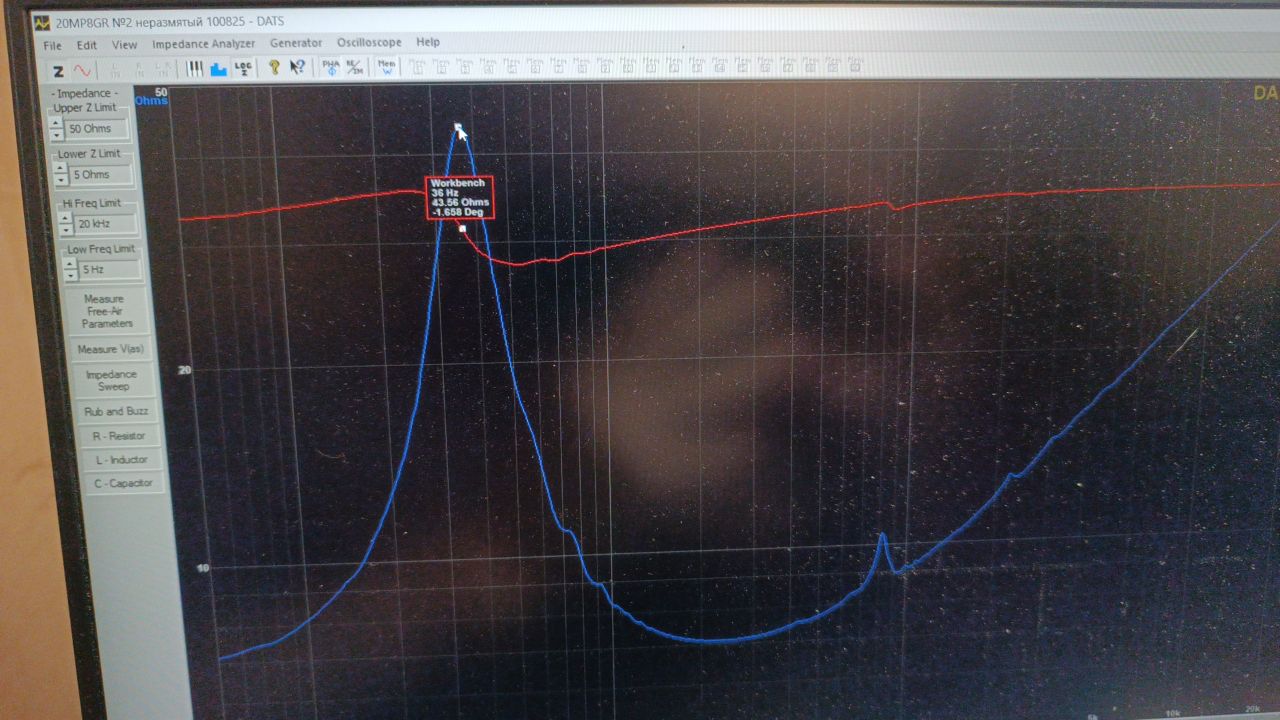Click the Low Freq Limit 5 Hz field
Image resolution: width=1280 pixels, height=720 pixels.
108,269
